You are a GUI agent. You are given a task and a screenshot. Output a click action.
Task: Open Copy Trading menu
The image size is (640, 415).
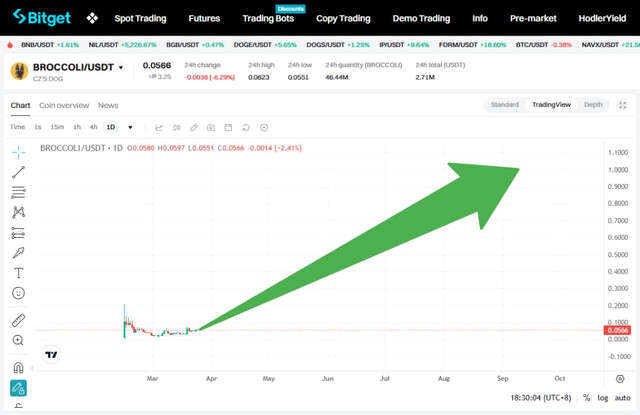[x=343, y=18]
